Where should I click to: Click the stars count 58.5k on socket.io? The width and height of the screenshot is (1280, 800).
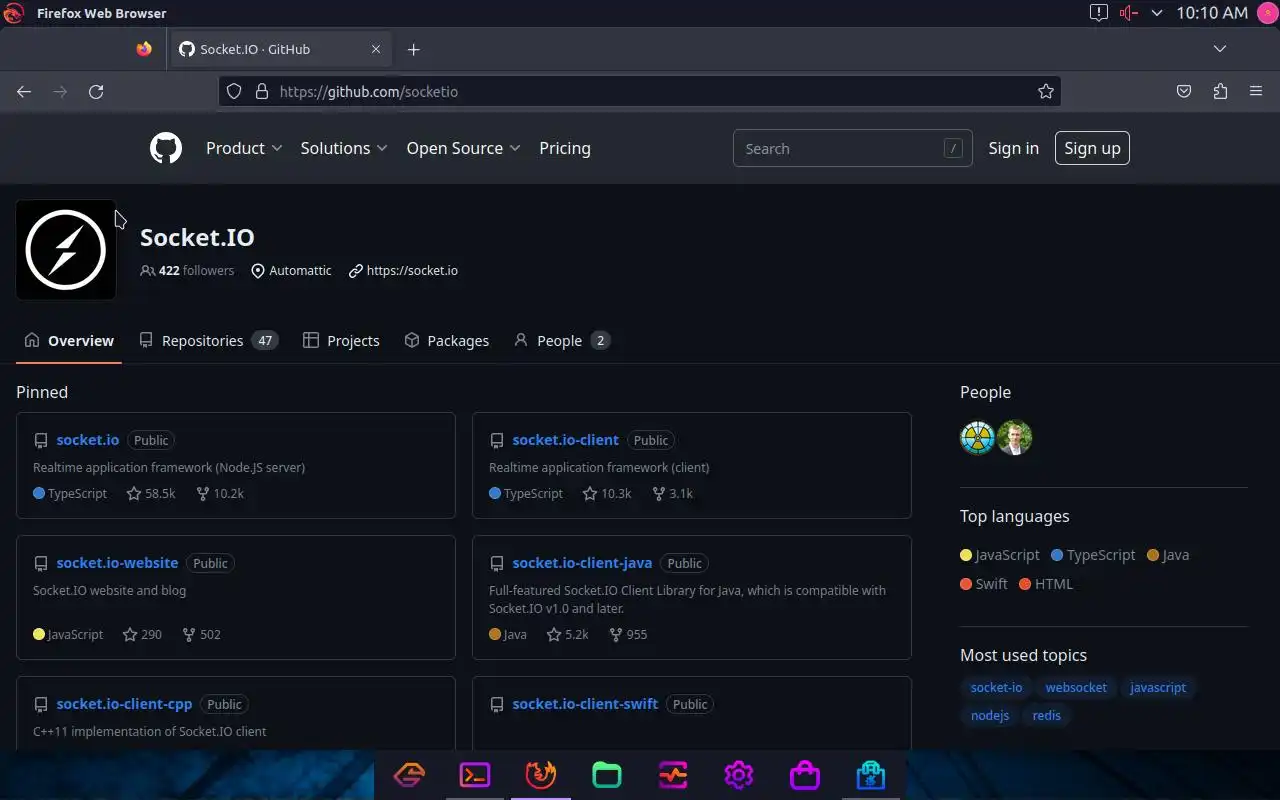(151, 493)
